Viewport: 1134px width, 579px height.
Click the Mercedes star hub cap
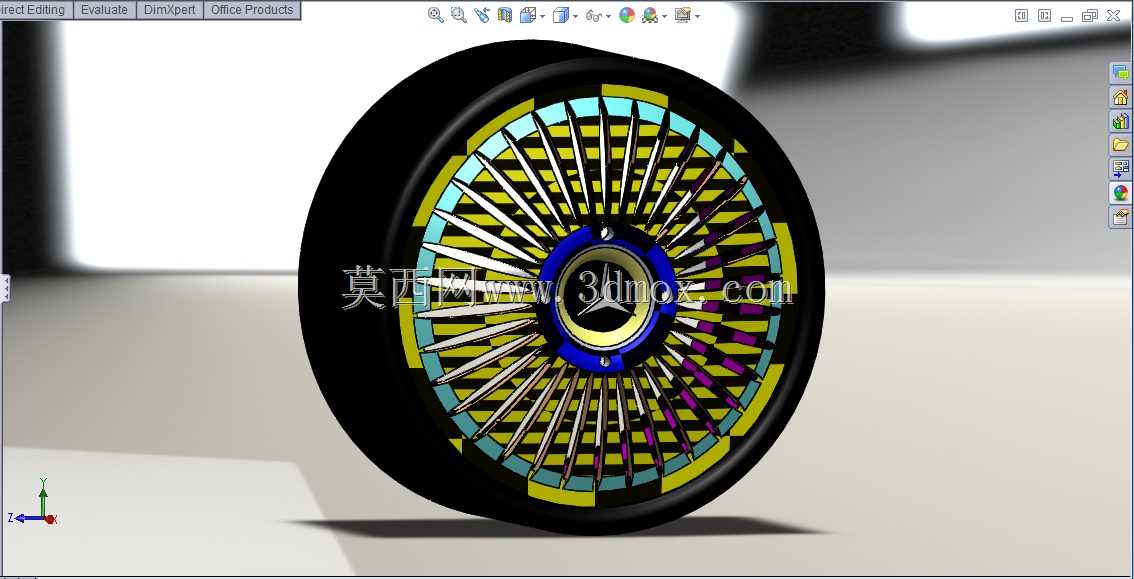(607, 298)
